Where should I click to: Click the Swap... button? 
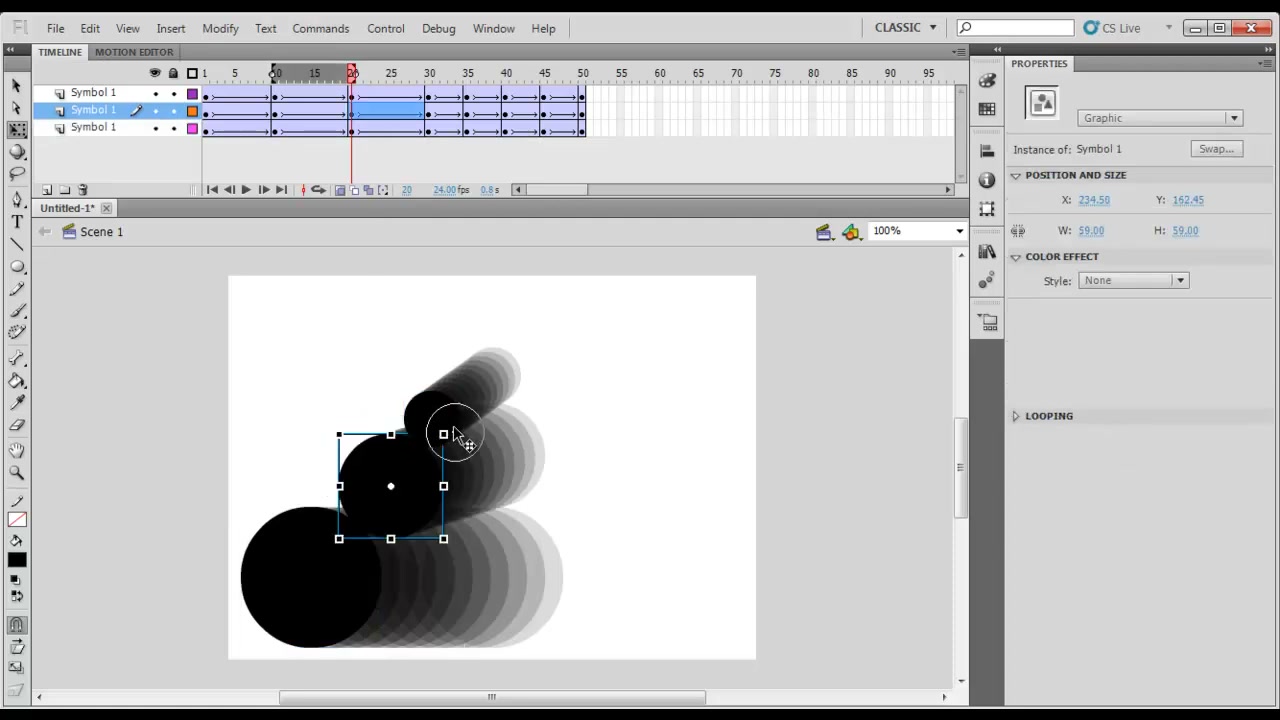point(1216,149)
